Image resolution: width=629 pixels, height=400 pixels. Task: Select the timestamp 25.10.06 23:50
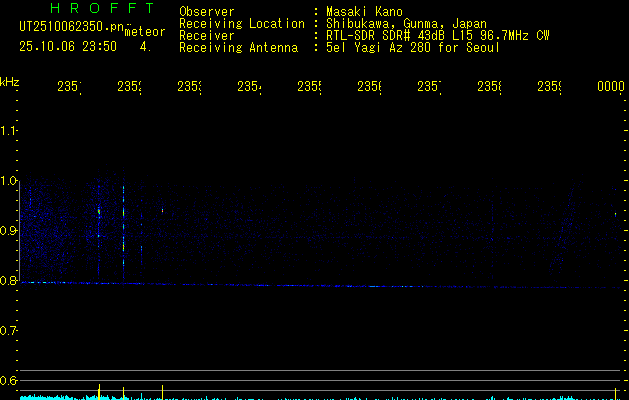click(x=68, y=47)
